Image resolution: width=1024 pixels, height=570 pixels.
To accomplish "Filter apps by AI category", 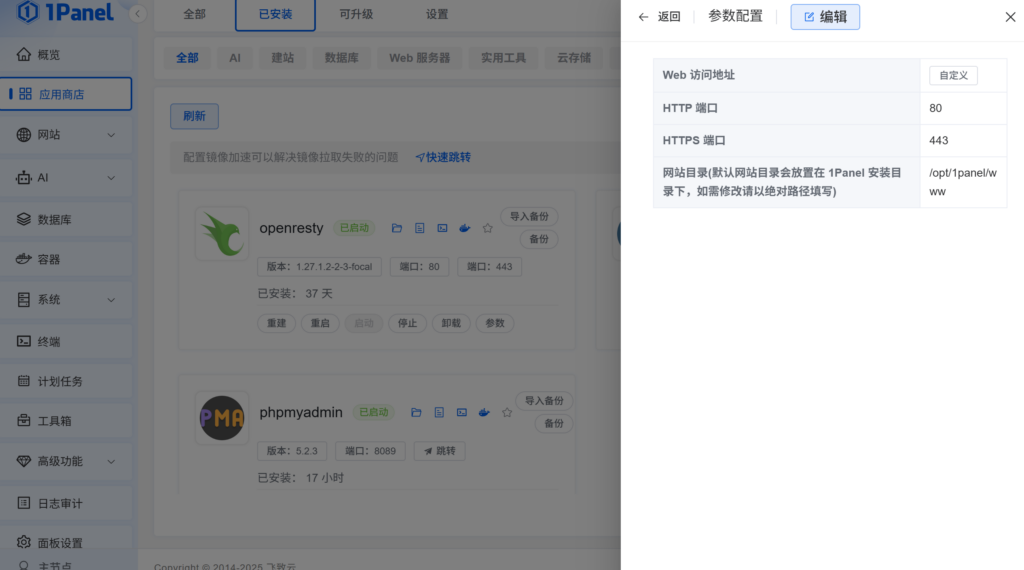I will click(235, 58).
